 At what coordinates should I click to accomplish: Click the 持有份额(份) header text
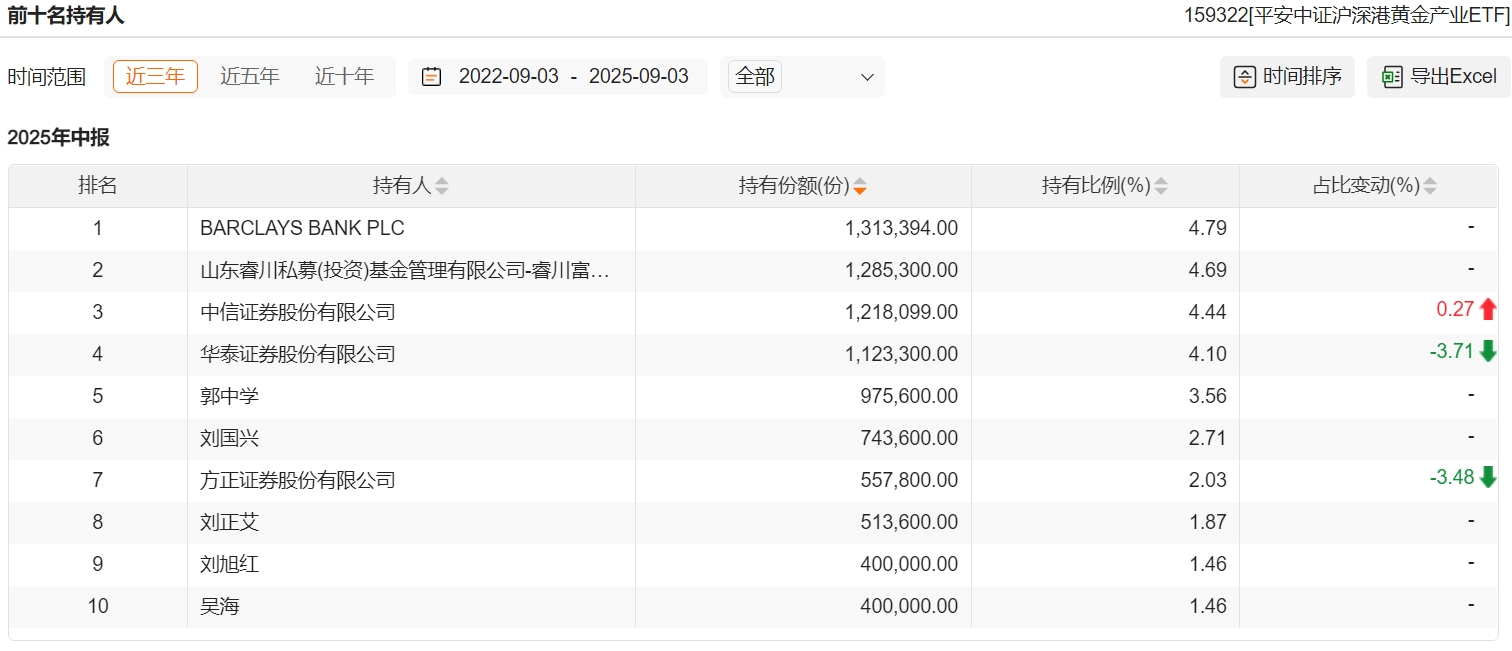(x=795, y=186)
